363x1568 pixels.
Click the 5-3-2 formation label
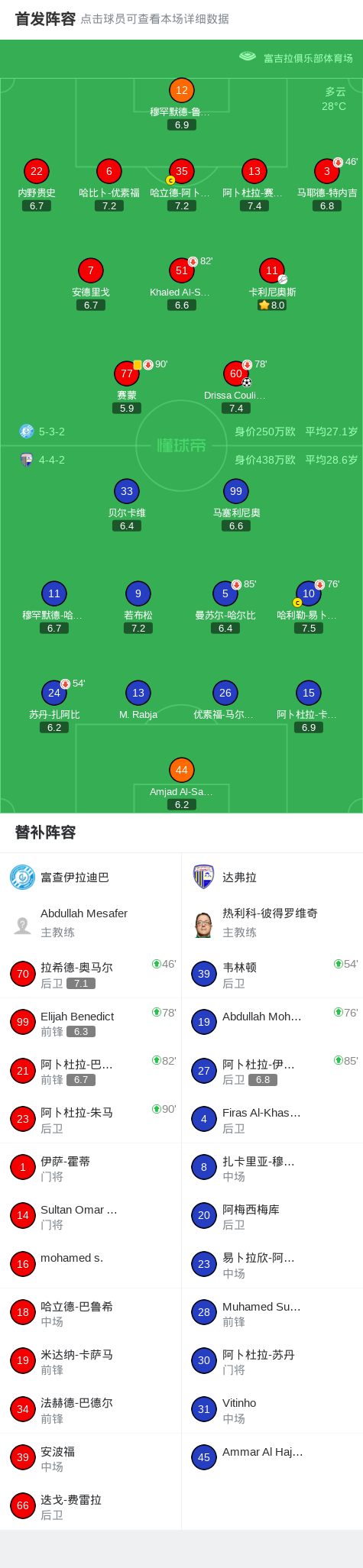52,432
